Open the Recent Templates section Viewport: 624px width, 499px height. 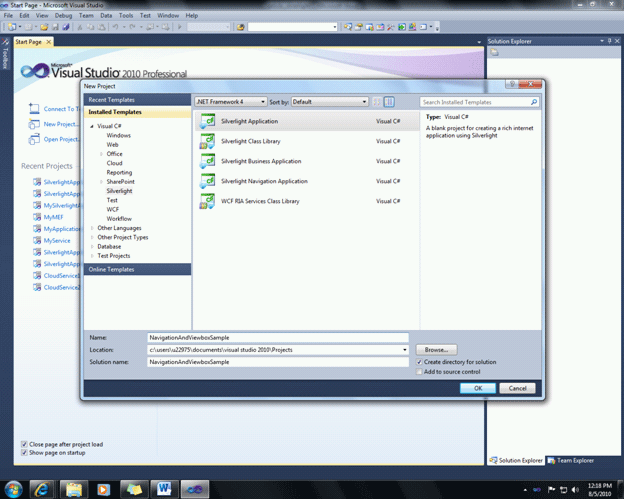[x=137, y=100]
